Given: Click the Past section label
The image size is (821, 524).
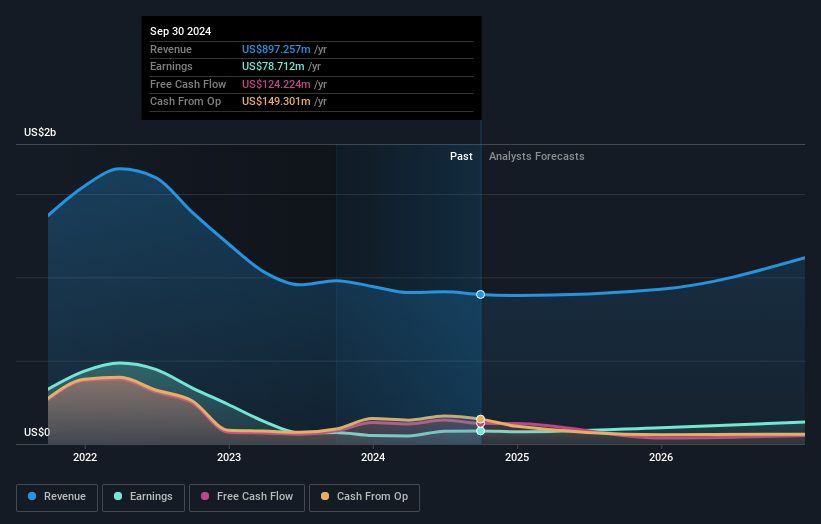Looking at the screenshot, I should point(461,157).
